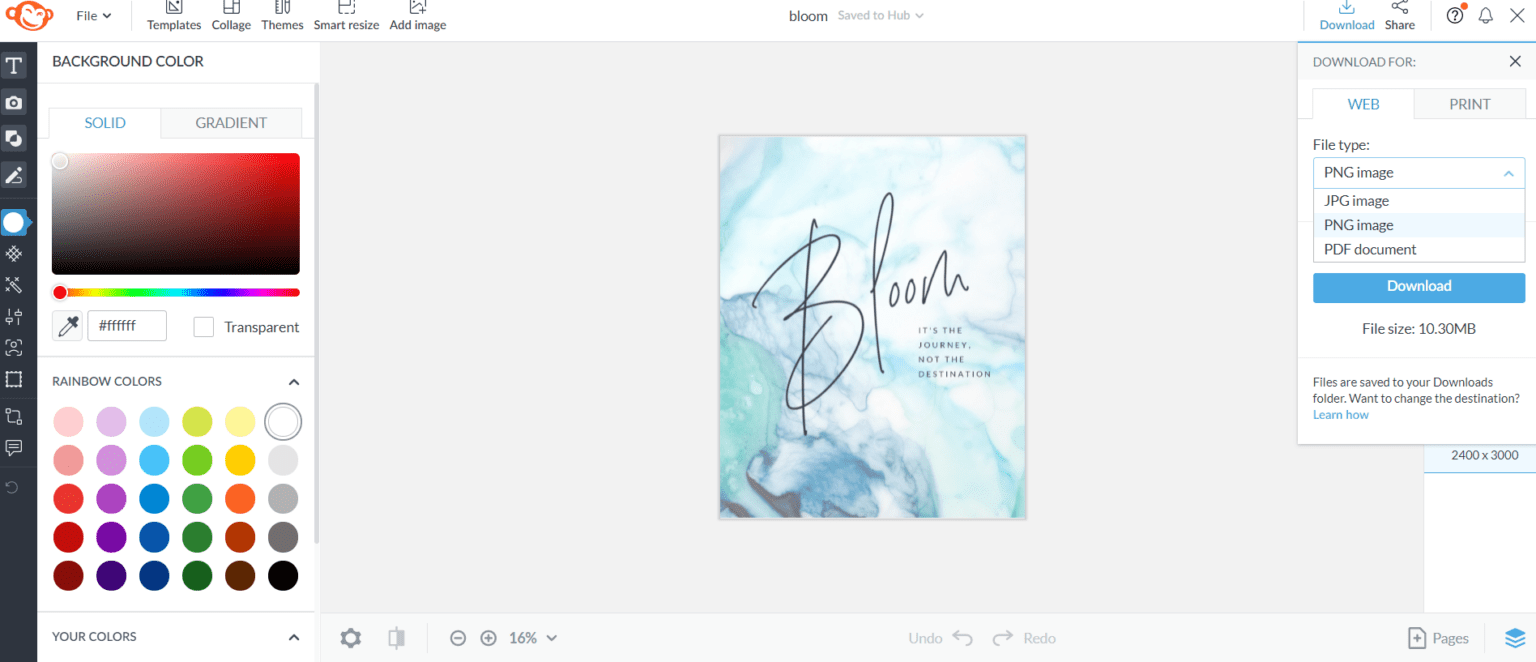Open the Photos camera tool
Screen dimensions: 1536x662
coord(14,103)
